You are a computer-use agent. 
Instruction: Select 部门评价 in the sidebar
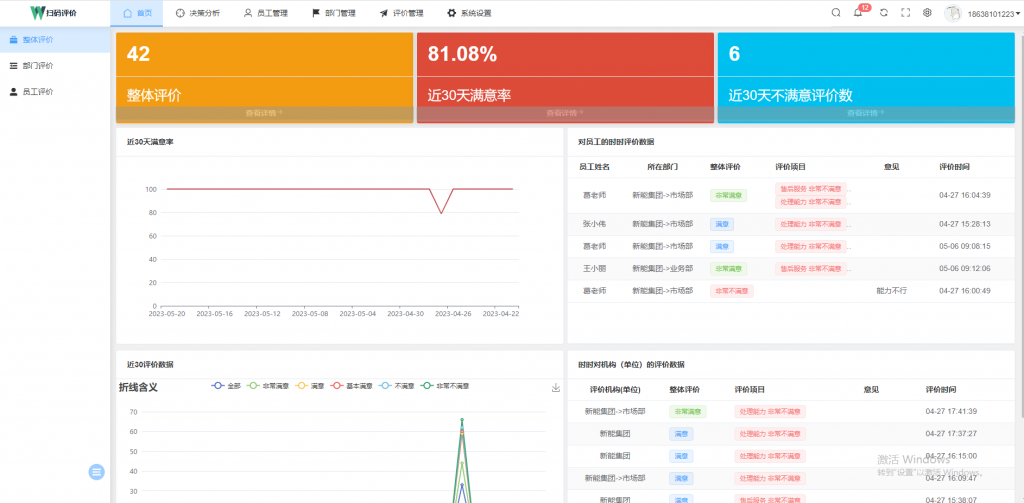tap(55, 65)
